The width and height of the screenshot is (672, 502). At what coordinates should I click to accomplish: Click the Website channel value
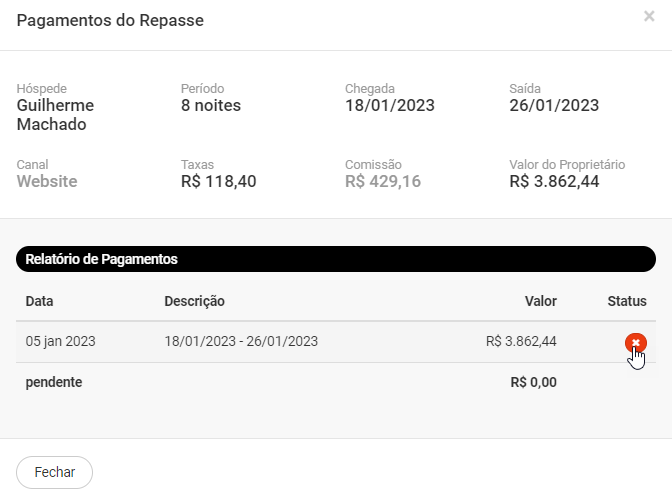(47, 181)
